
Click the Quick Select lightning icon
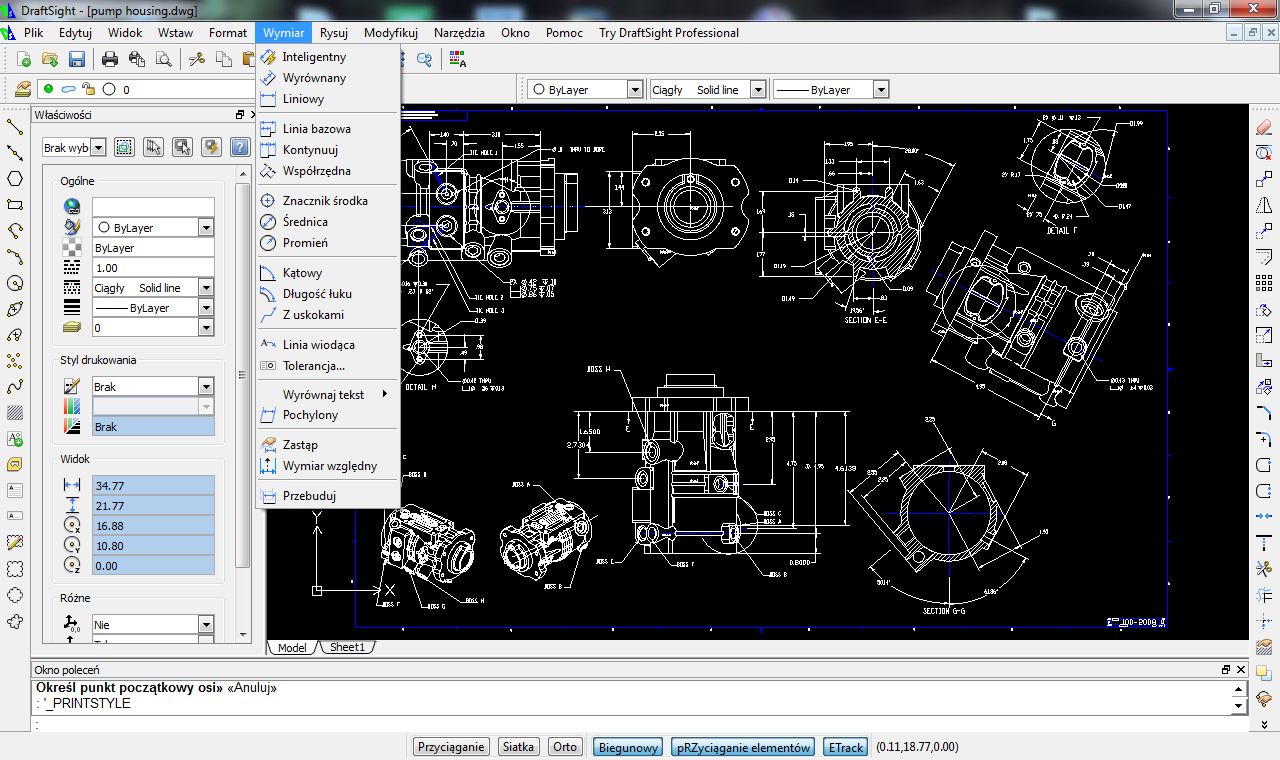(210, 147)
